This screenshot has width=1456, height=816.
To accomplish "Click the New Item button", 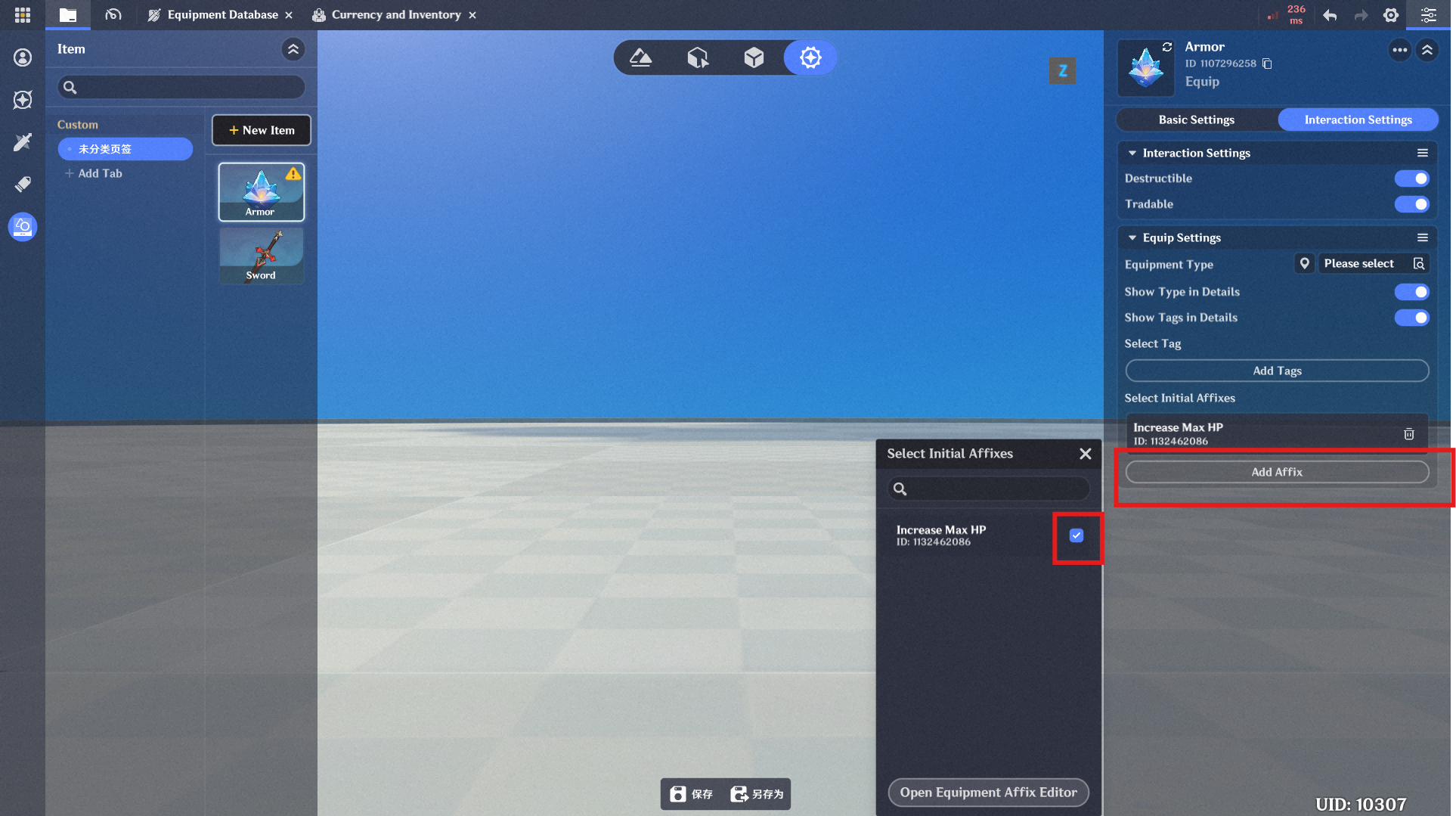I will point(262,130).
